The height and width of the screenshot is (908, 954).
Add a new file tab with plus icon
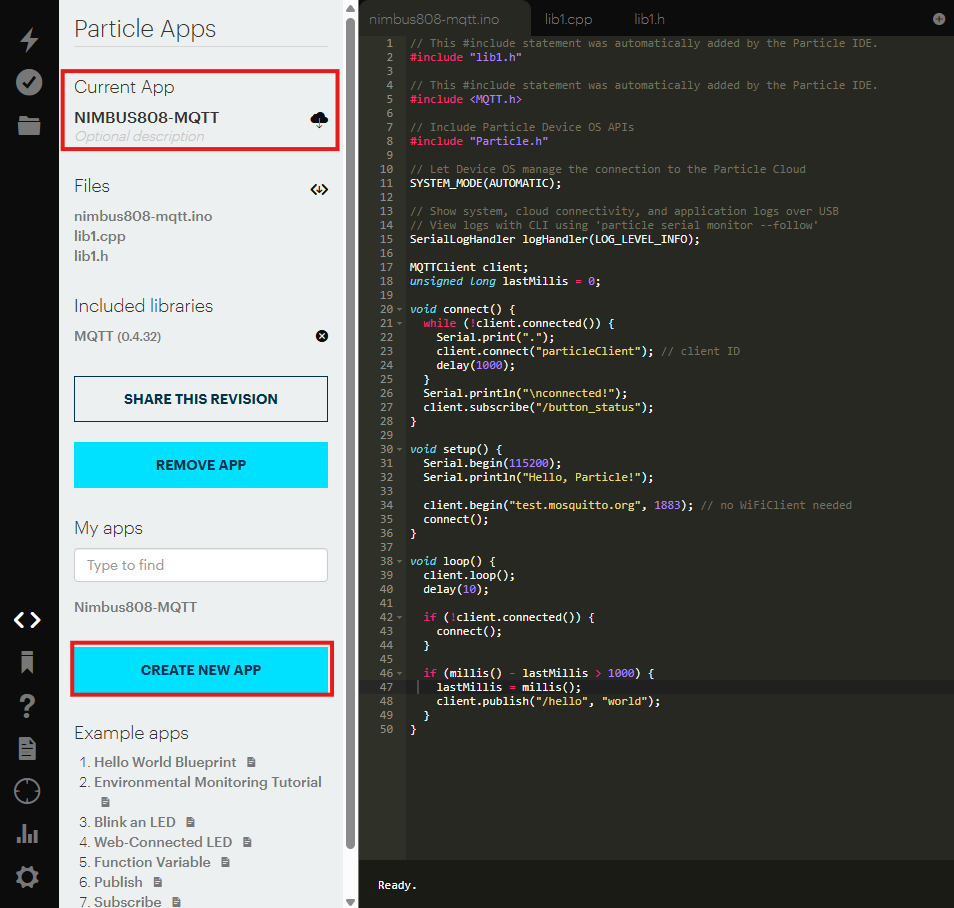939,19
